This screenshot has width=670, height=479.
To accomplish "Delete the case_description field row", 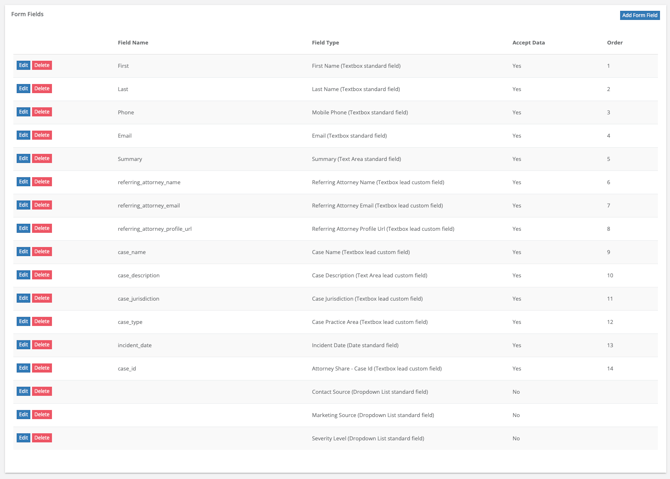I will pos(42,275).
